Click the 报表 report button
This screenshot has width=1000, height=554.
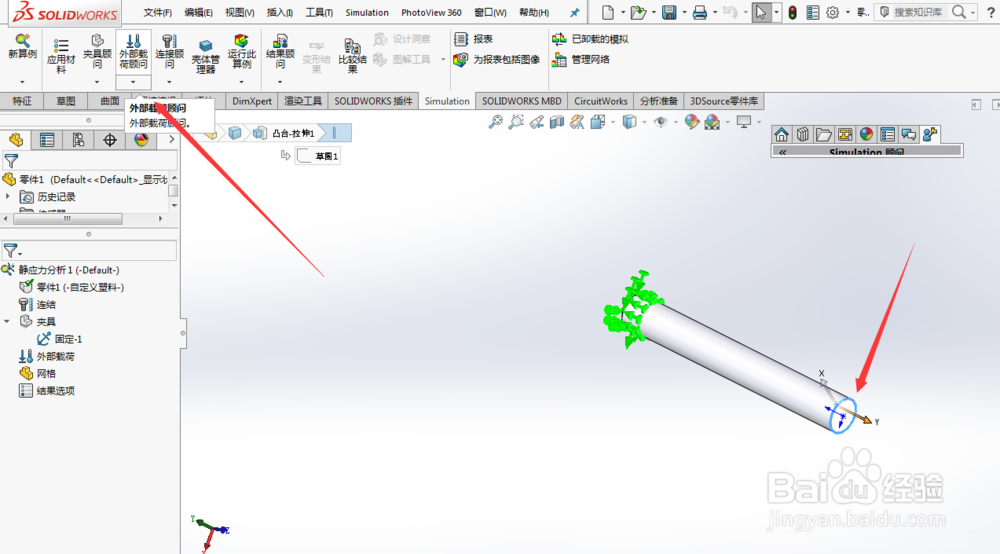coord(473,39)
